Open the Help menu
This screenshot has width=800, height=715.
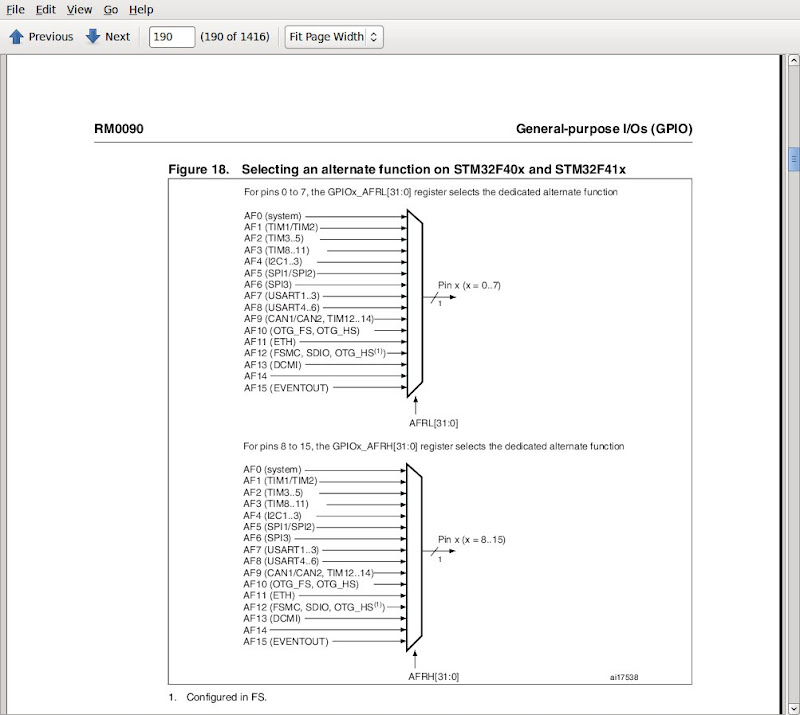(x=141, y=10)
